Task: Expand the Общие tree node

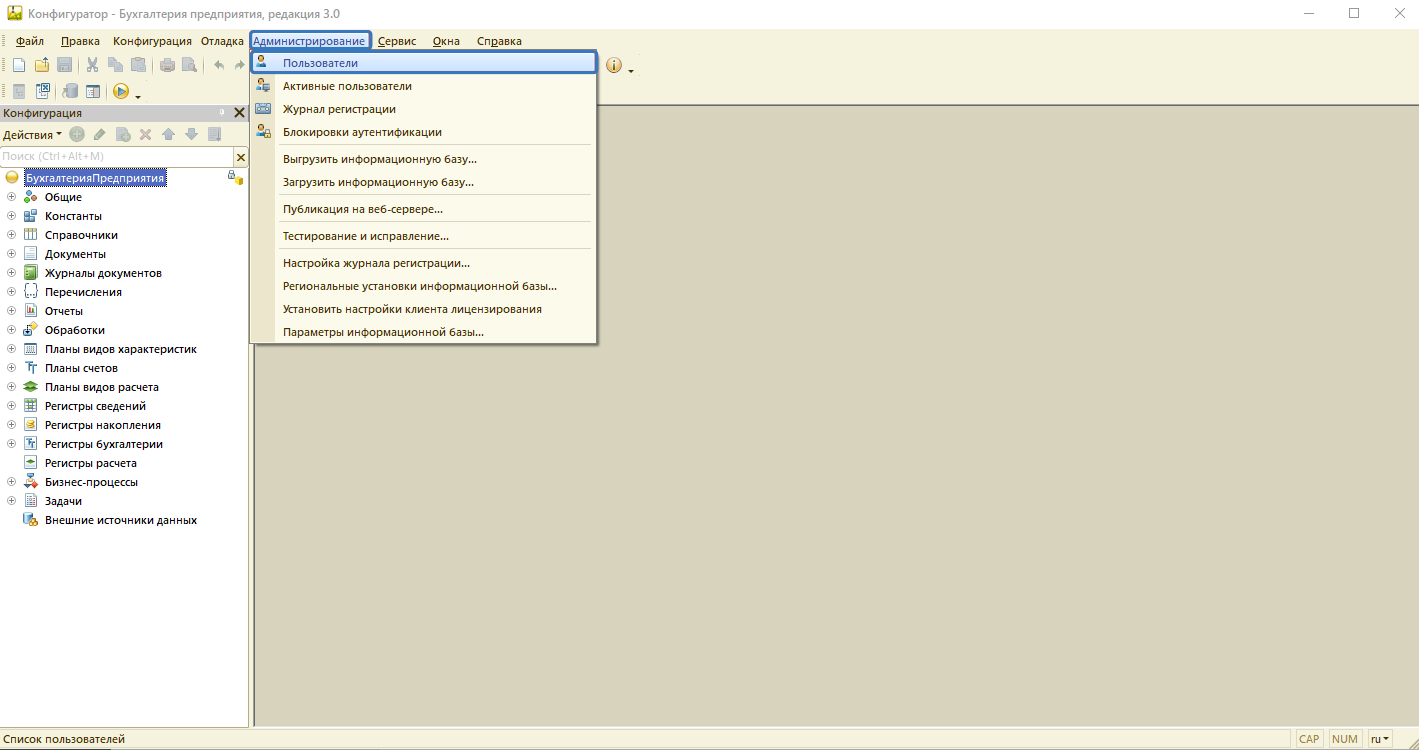Action: (x=12, y=197)
